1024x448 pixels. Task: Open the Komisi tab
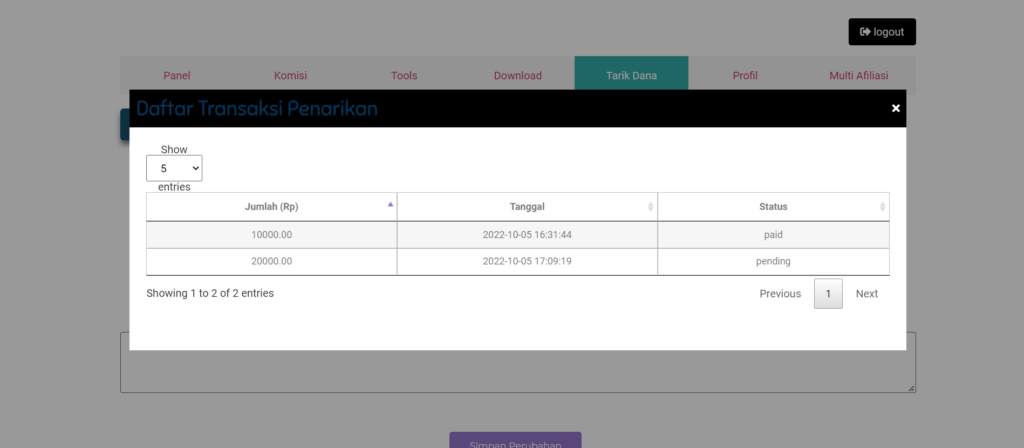pos(290,75)
